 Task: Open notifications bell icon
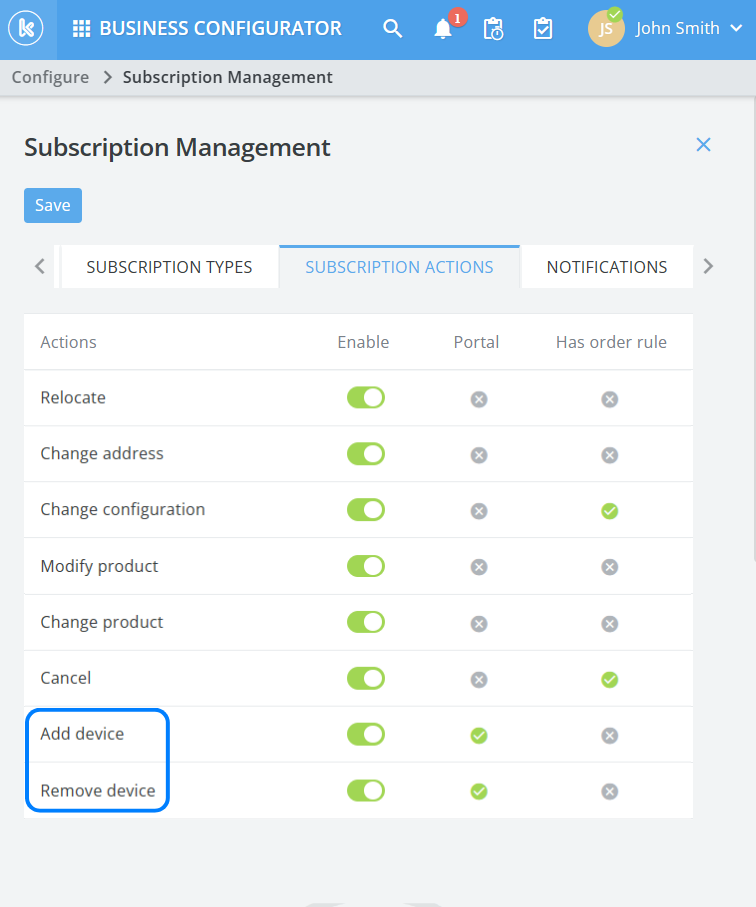443,29
